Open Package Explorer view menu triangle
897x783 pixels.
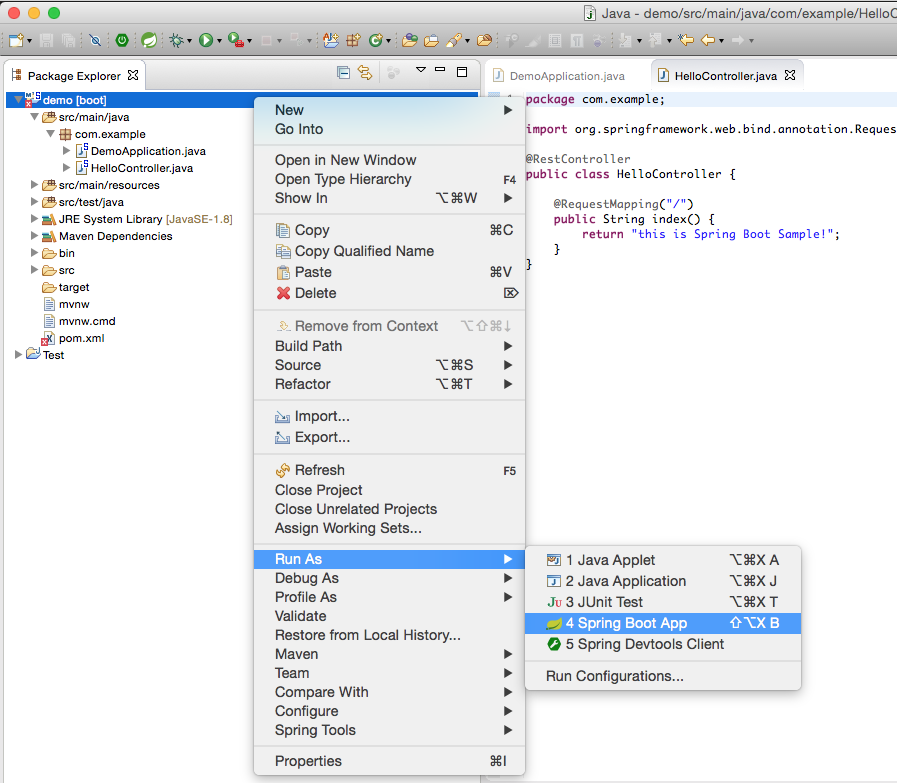[420, 70]
